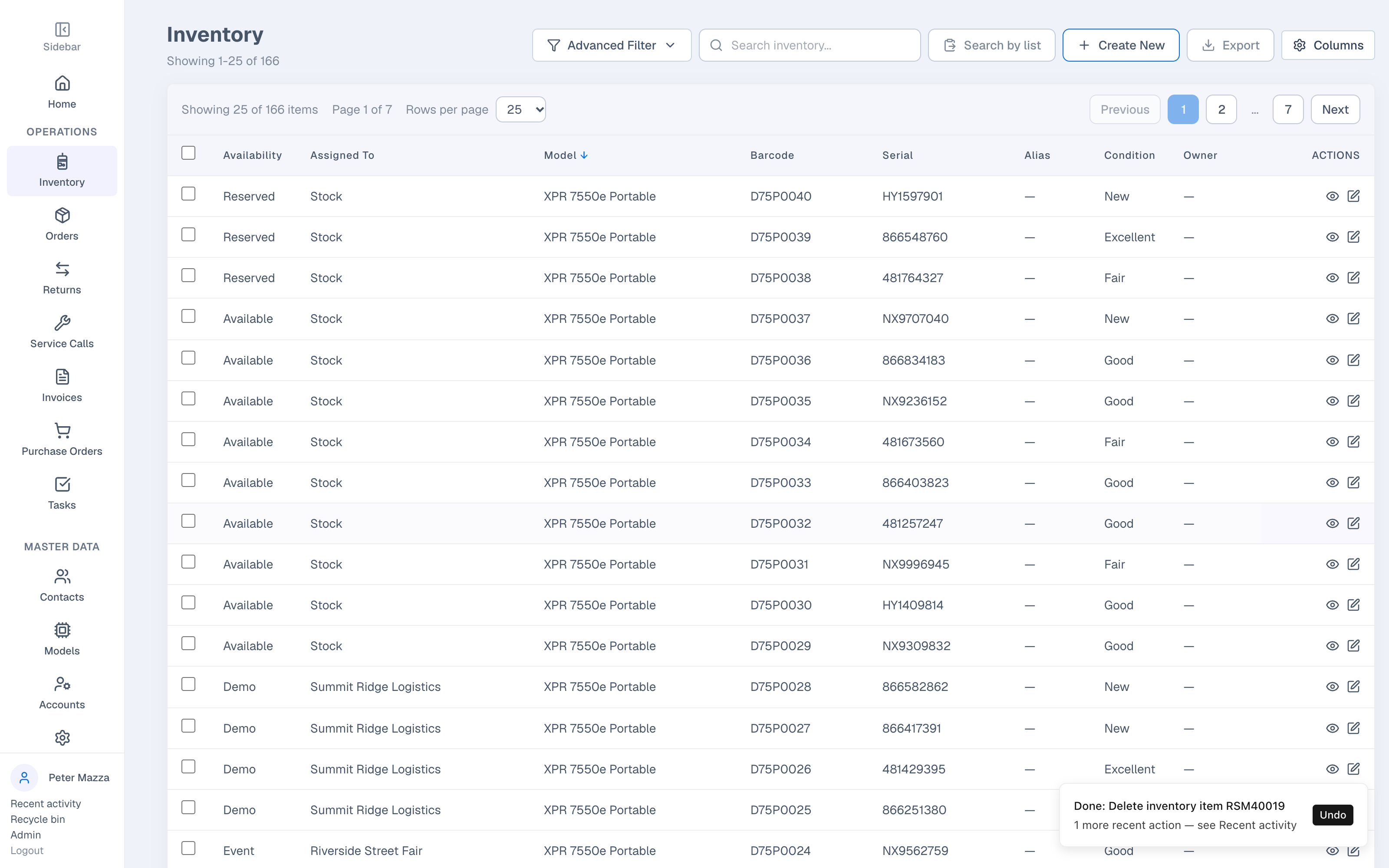Jump to page 7
Image resolution: width=1389 pixels, height=868 pixels.
1288,110
